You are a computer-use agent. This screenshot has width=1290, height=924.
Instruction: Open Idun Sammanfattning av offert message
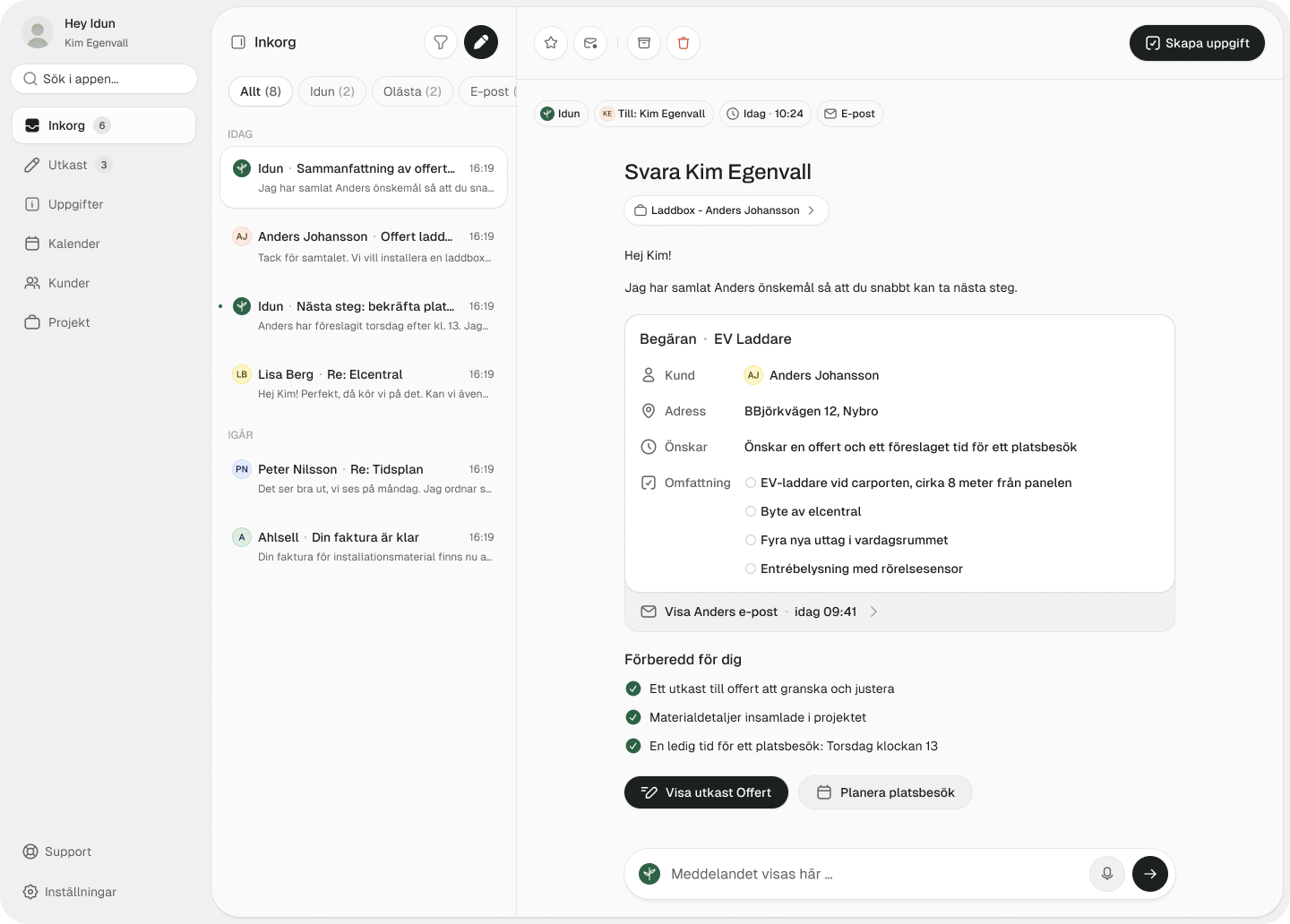click(x=364, y=177)
